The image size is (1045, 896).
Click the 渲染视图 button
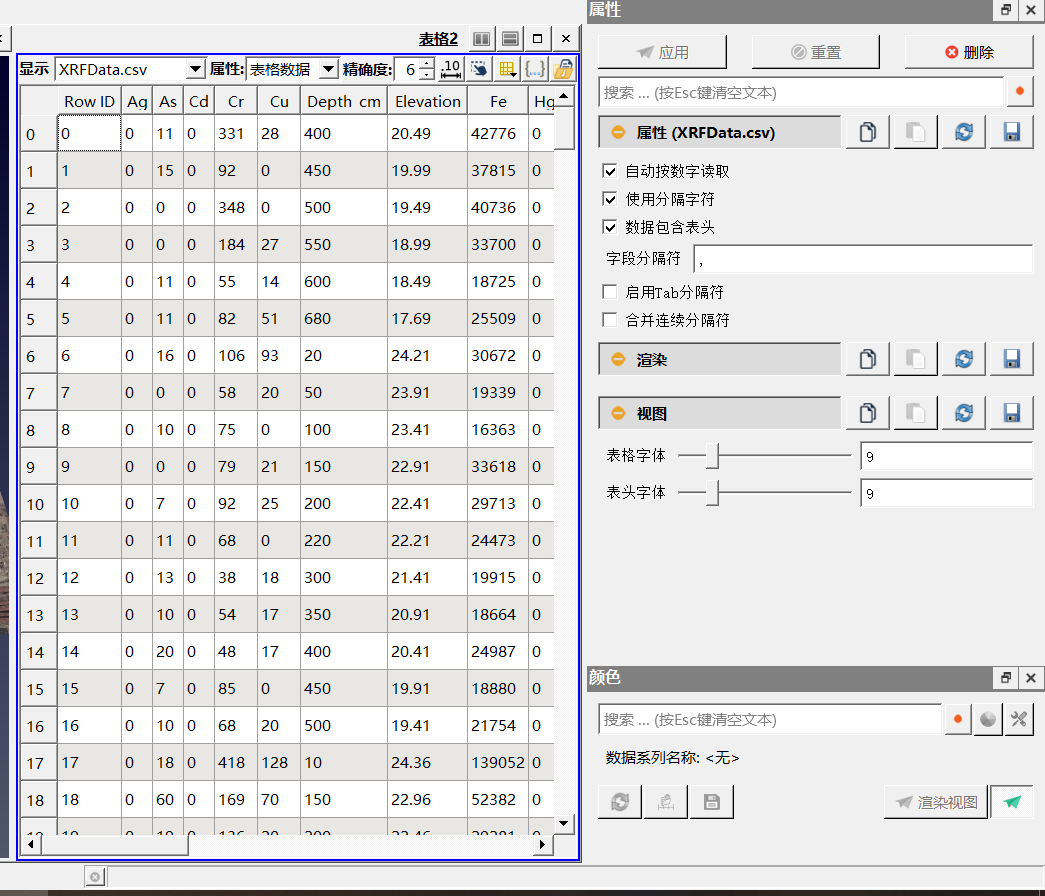[x=936, y=801]
